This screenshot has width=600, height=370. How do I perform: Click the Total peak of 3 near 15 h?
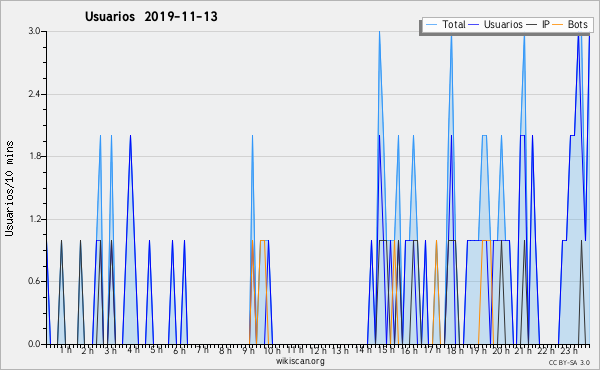coord(379,32)
